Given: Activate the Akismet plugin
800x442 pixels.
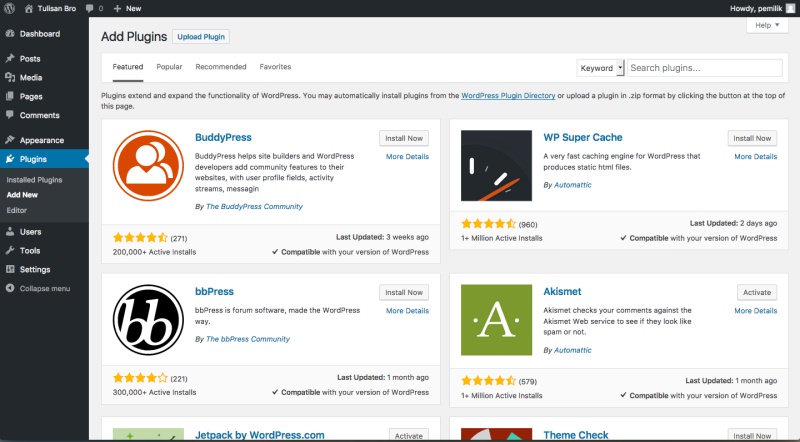Looking at the screenshot, I should click(x=757, y=292).
